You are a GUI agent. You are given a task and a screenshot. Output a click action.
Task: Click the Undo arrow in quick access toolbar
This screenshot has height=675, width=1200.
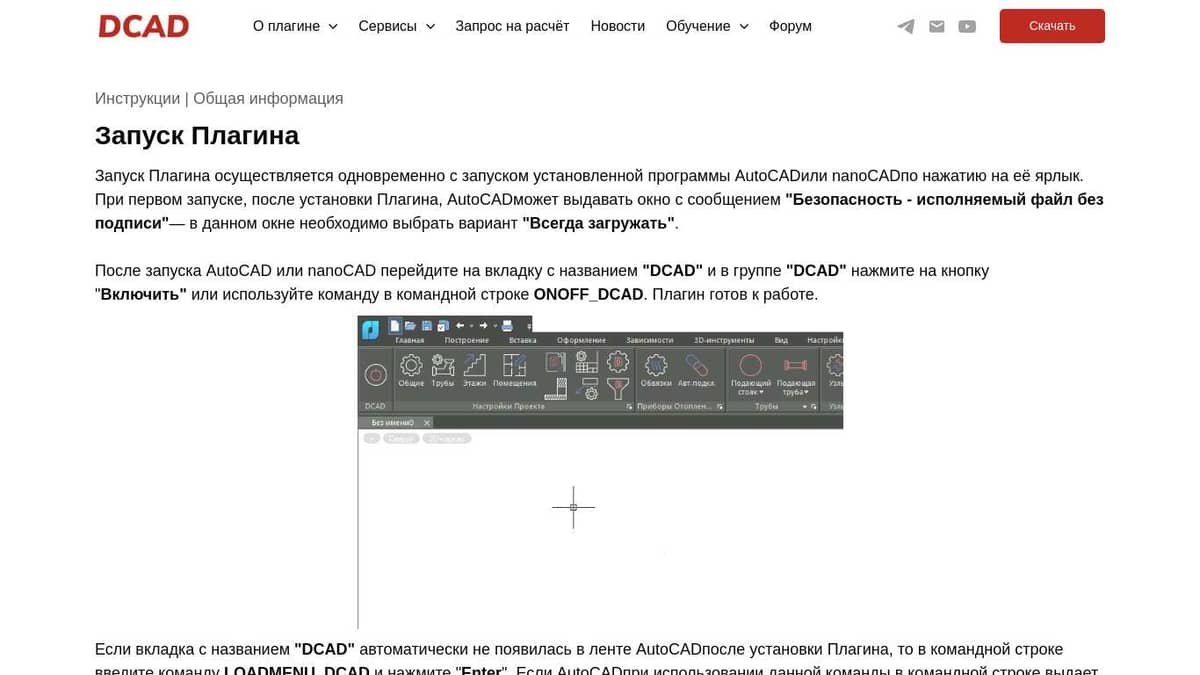(461, 324)
